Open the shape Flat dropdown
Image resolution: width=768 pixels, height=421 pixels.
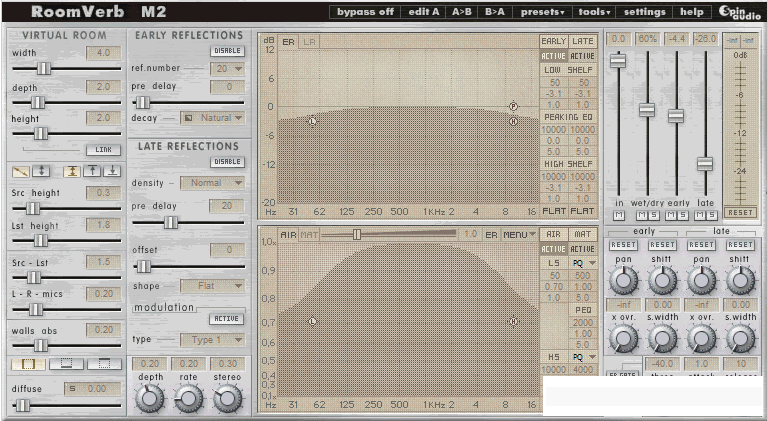[213, 286]
